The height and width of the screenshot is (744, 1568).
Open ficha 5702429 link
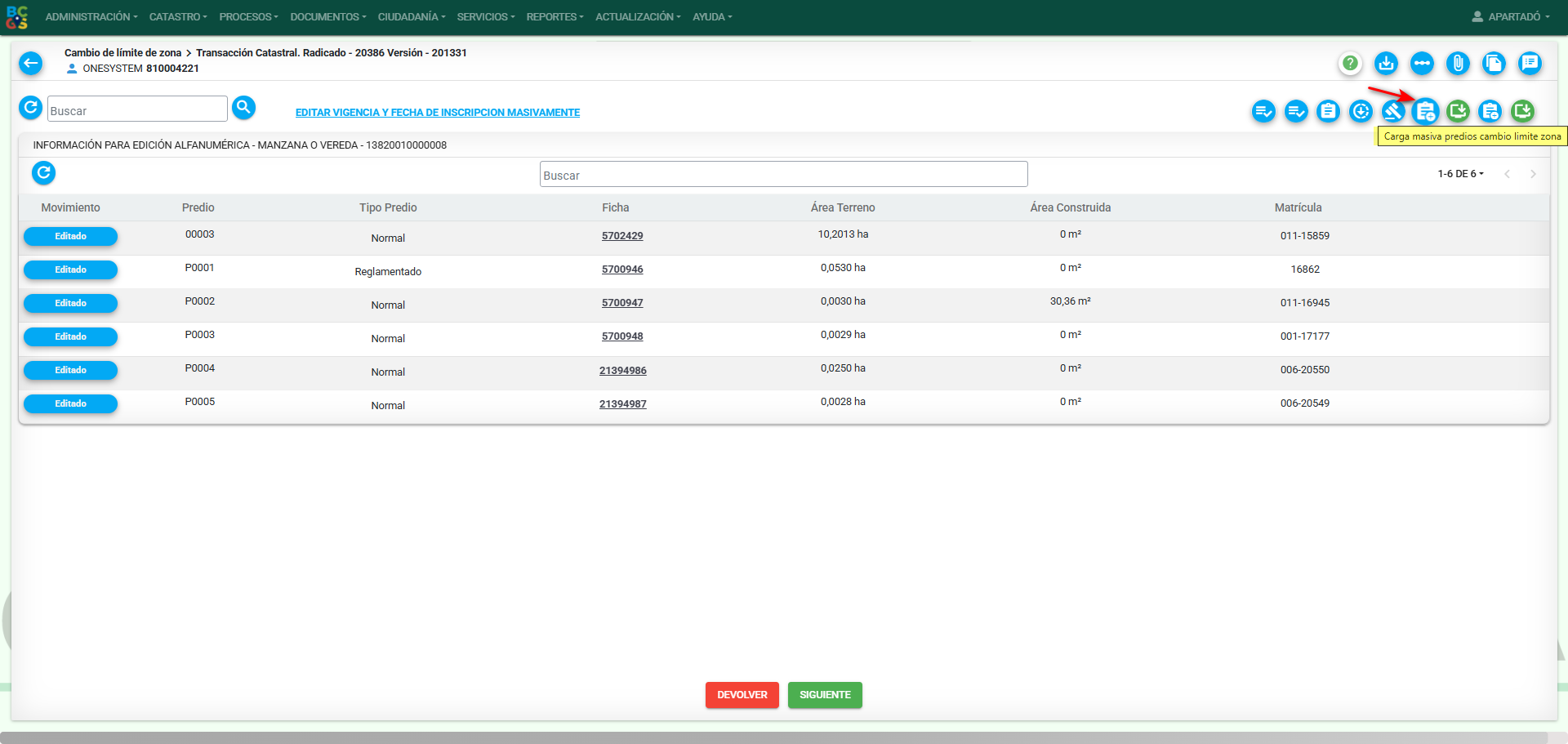(x=622, y=236)
